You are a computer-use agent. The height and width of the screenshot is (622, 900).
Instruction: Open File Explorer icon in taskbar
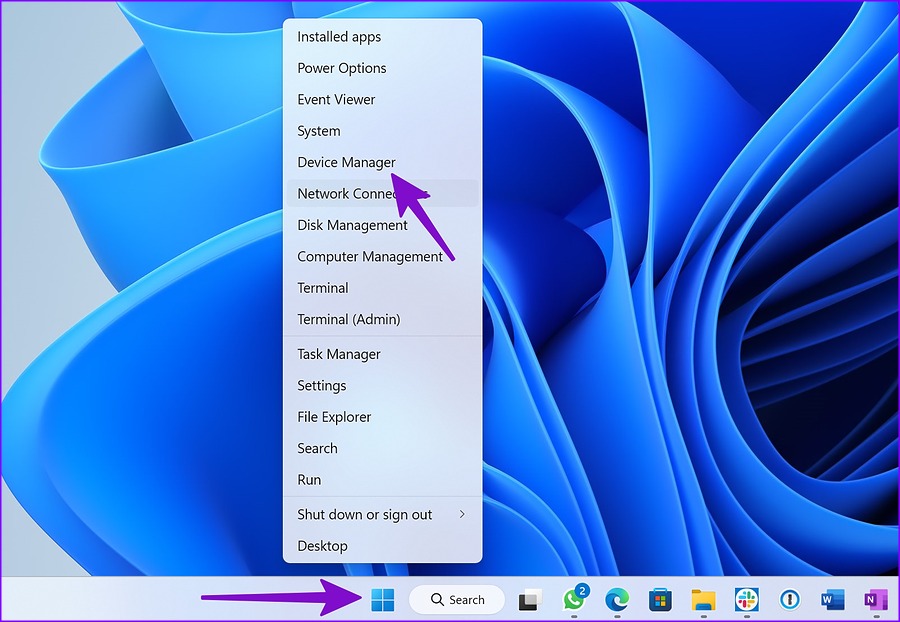tap(703, 600)
